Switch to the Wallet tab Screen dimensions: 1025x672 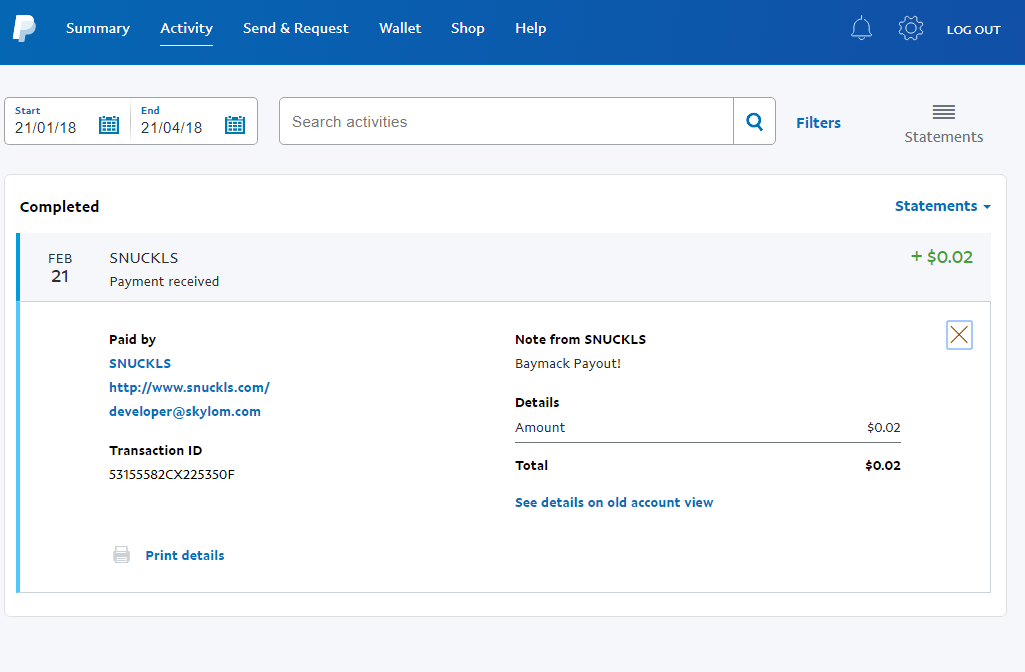[400, 28]
